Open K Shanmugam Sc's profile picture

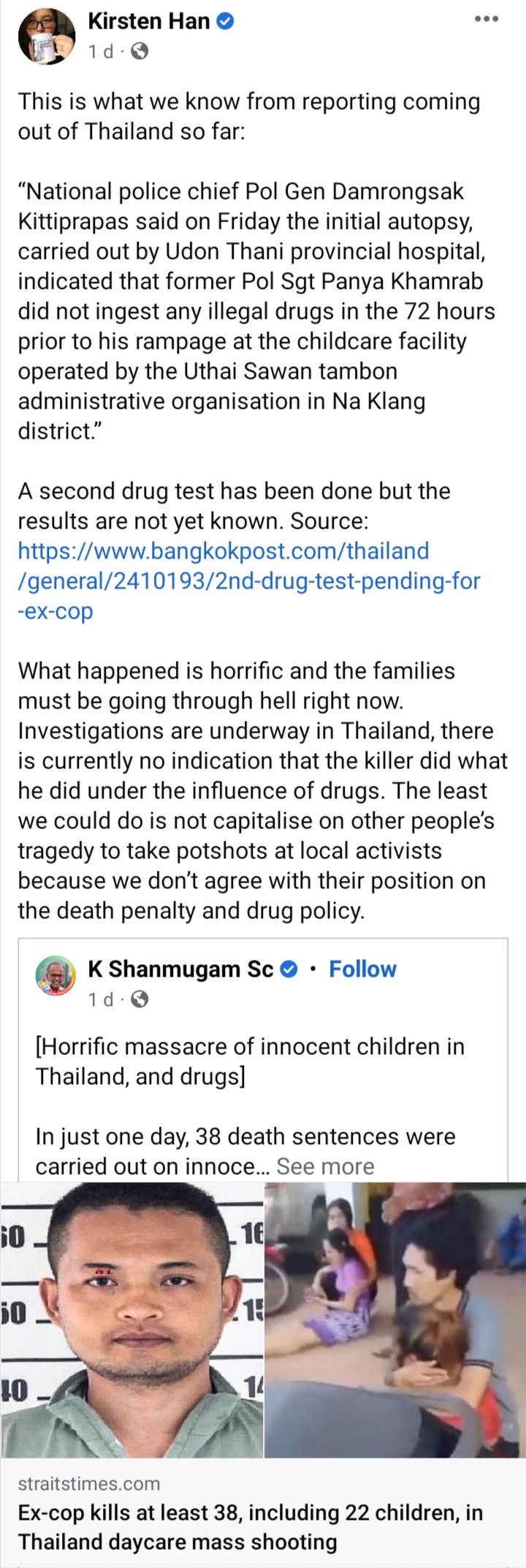(x=56, y=976)
